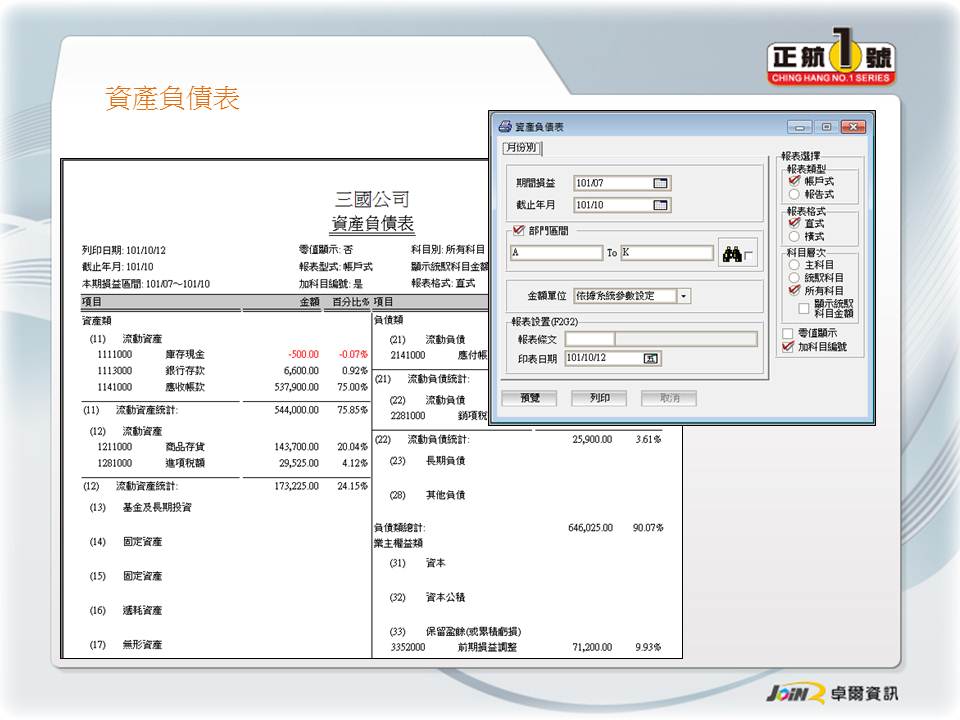Click the 列印 print button

click(599, 398)
